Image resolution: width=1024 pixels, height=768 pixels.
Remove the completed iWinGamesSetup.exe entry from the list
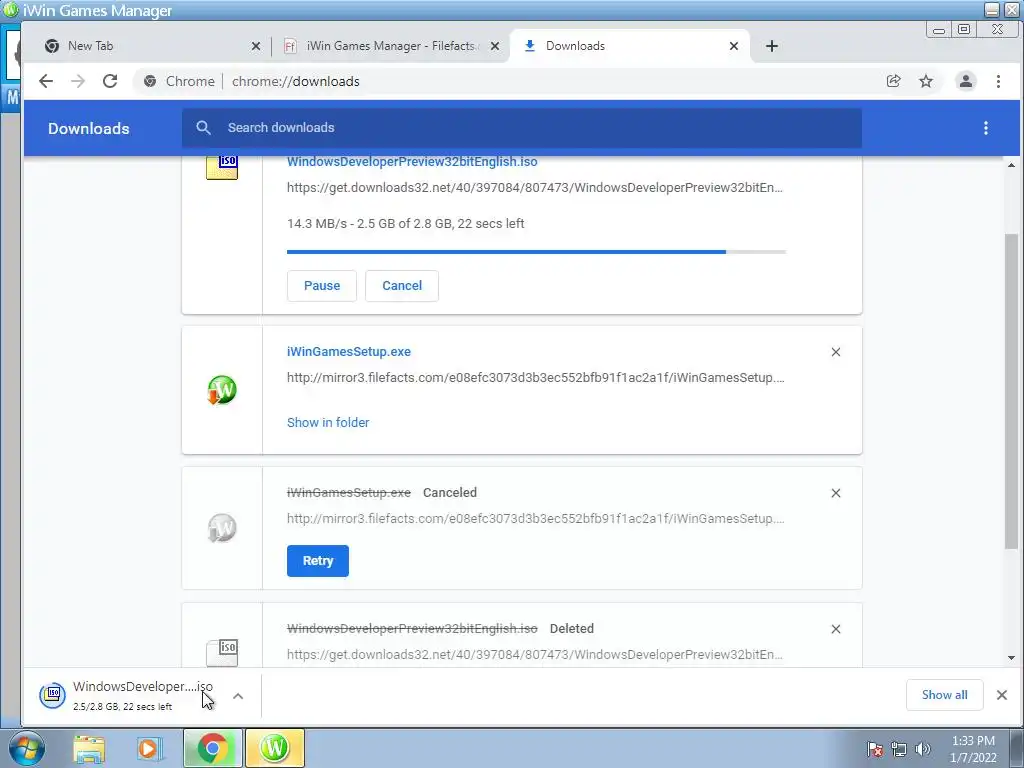(x=836, y=352)
